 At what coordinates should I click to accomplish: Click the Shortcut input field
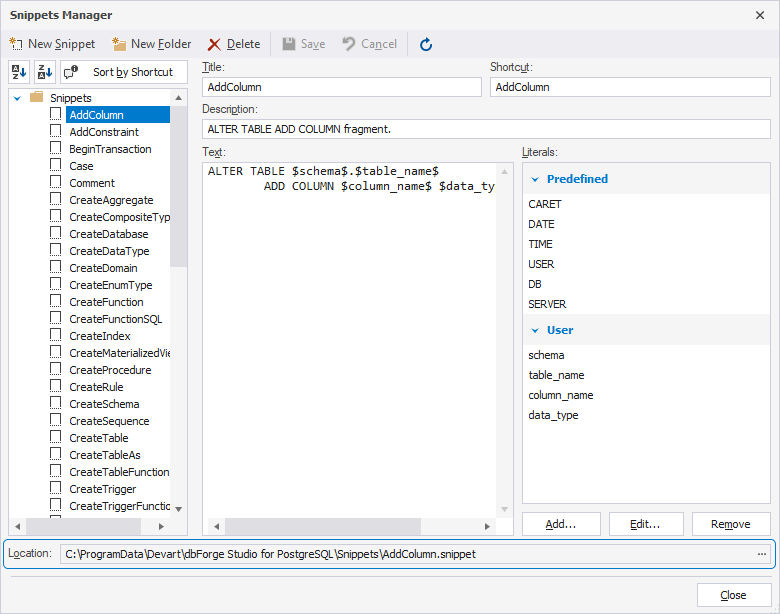tap(630, 87)
